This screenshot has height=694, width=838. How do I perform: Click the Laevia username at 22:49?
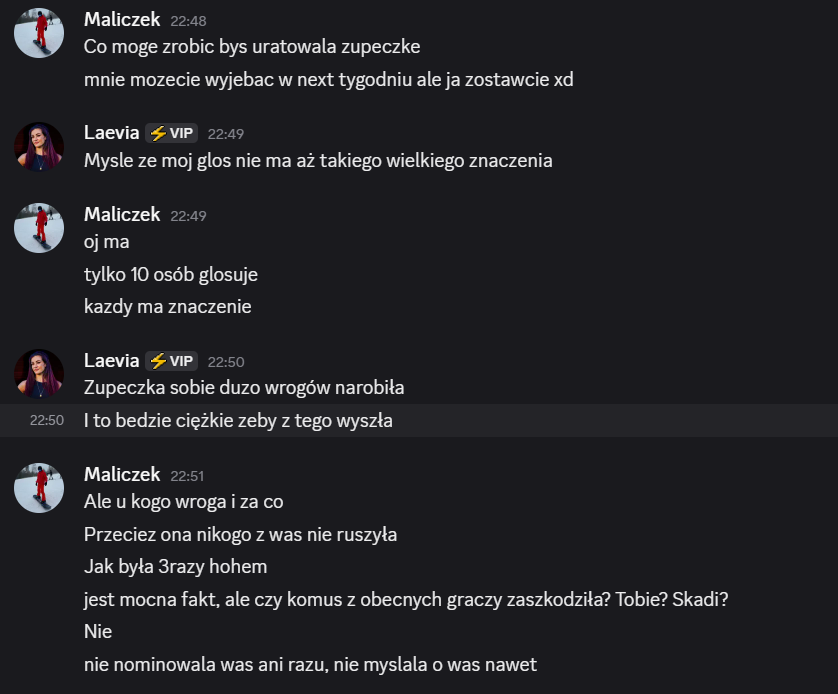[112, 133]
